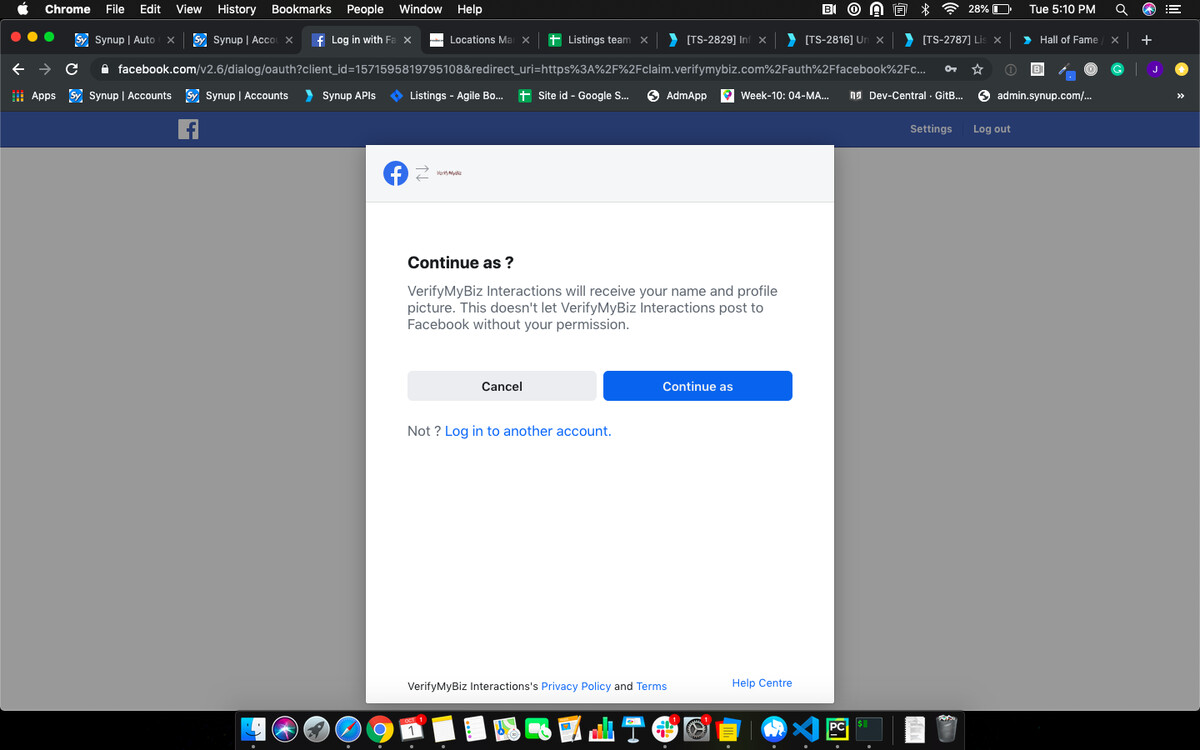Image resolution: width=1200 pixels, height=750 pixels.
Task: Click the blue Continue as button
Action: coord(698,386)
